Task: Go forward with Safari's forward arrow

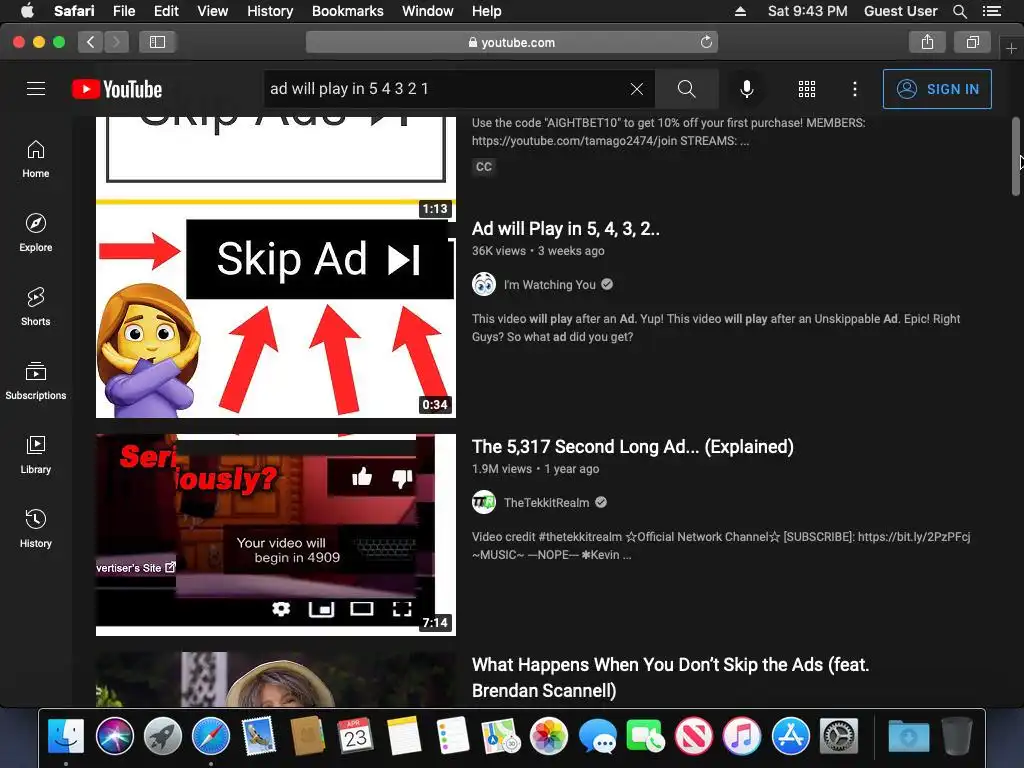Action: (116, 42)
